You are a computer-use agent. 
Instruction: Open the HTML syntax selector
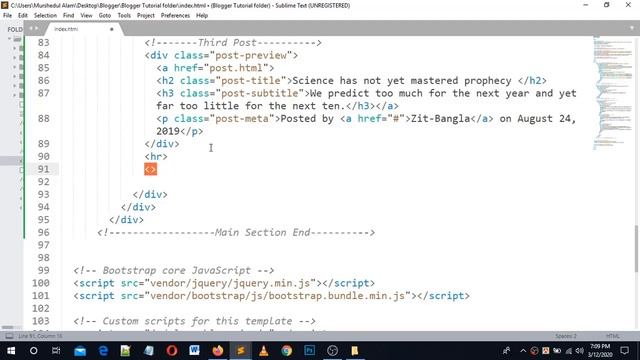[613, 336]
